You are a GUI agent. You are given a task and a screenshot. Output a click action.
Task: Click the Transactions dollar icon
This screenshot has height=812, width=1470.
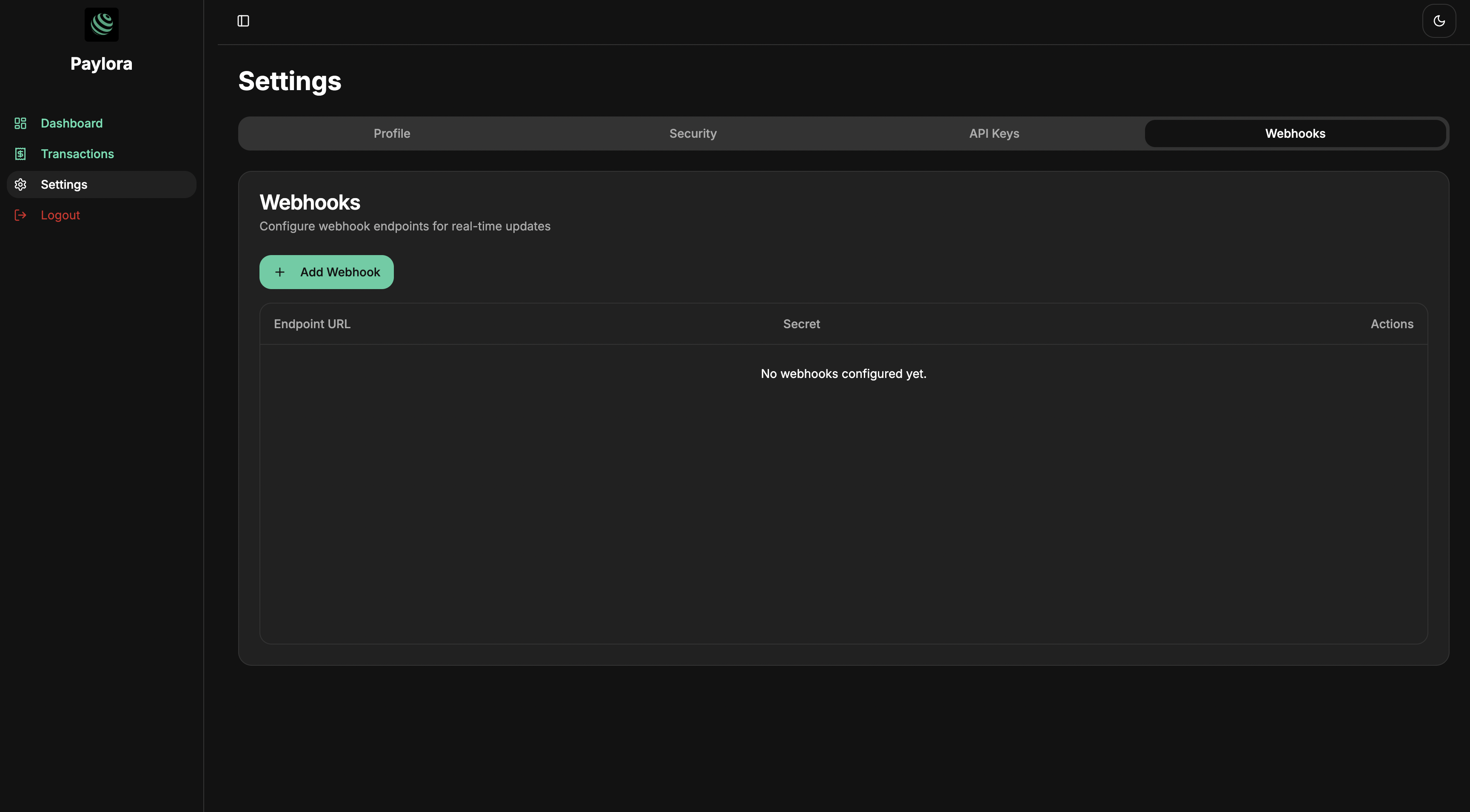pos(20,153)
